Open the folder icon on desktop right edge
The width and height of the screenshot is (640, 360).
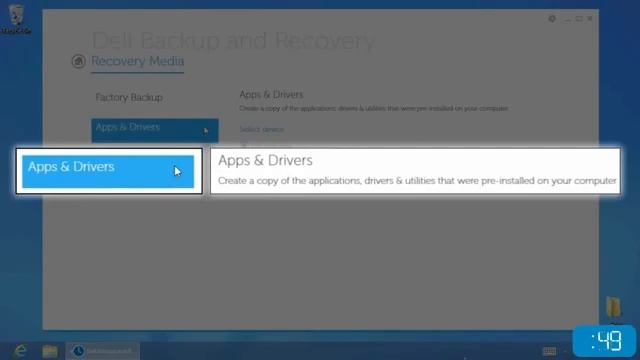613,307
